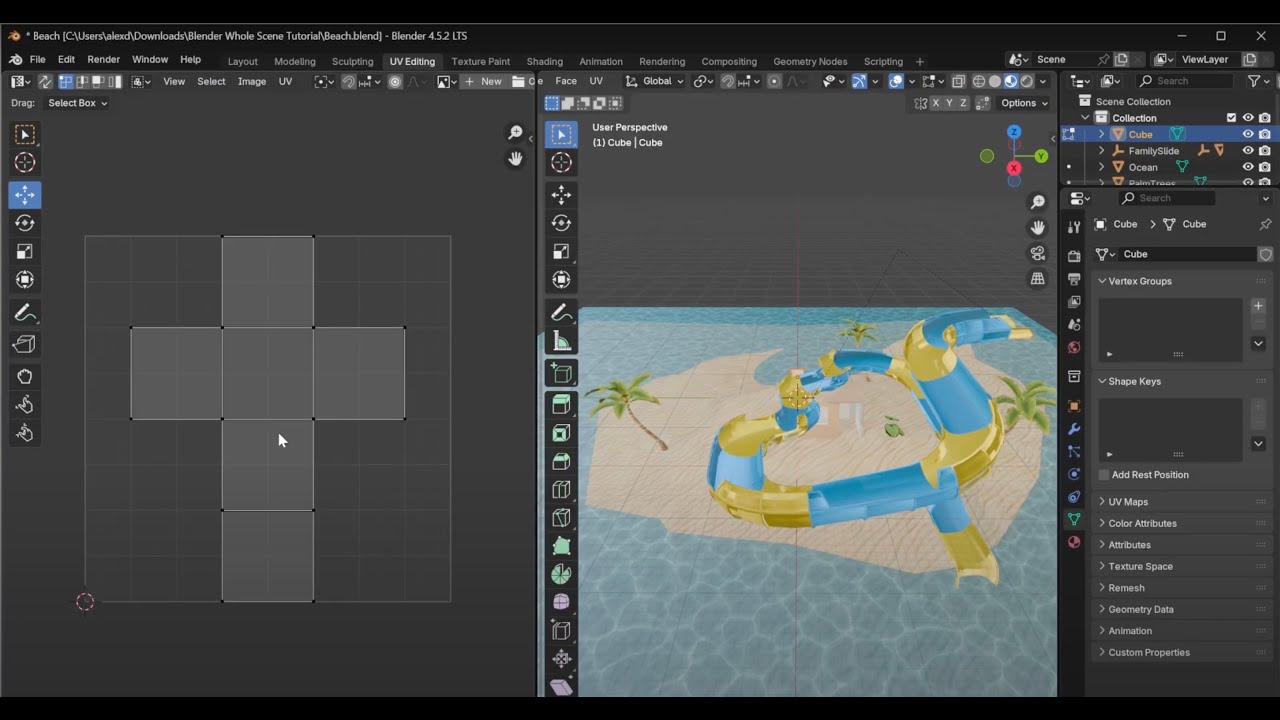Add a new workspace with plus tab

tap(920, 61)
